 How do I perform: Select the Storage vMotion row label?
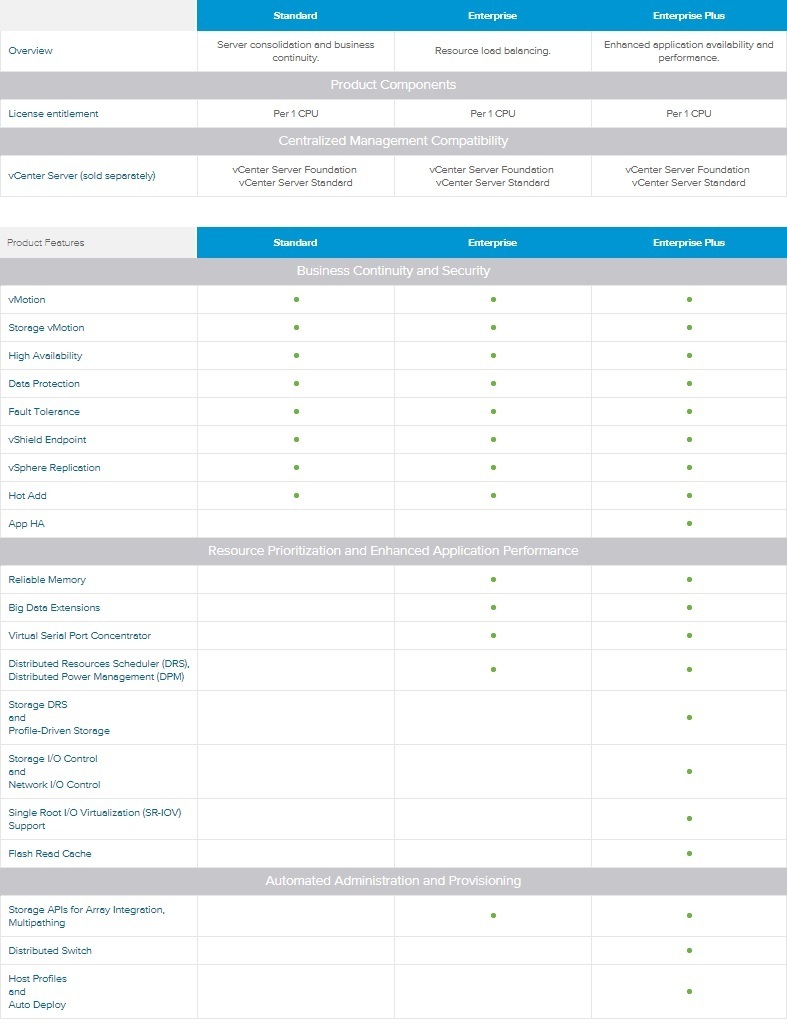(x=46, y=328)
